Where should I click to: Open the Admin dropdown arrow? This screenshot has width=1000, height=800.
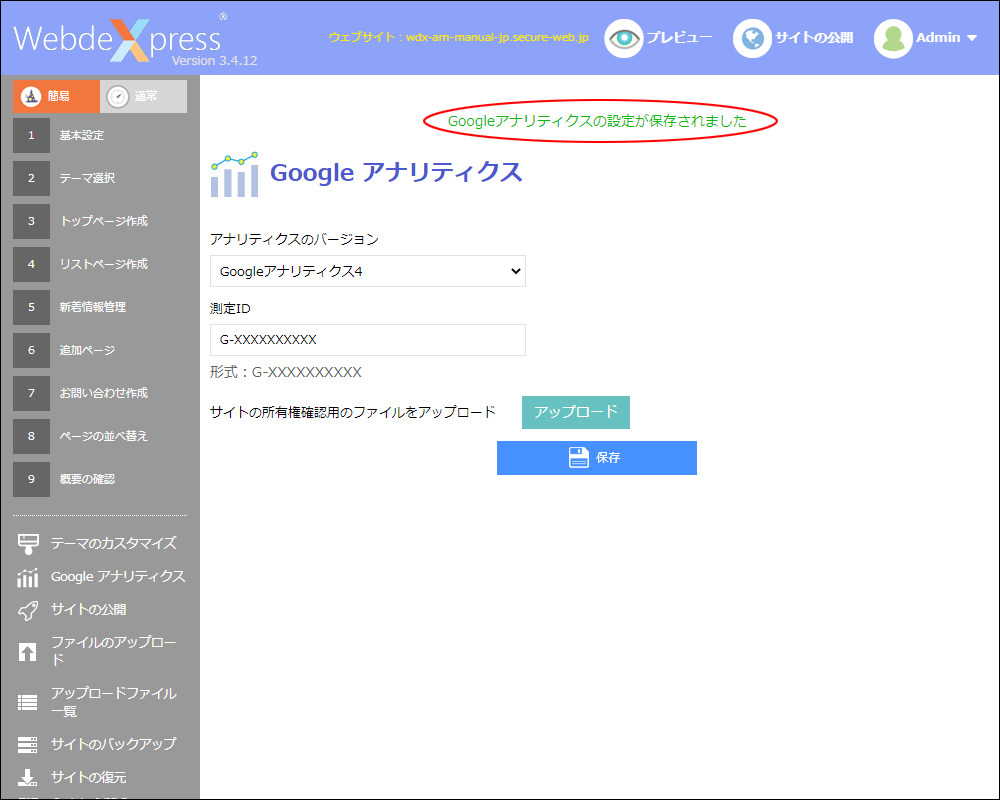[972, 38]
